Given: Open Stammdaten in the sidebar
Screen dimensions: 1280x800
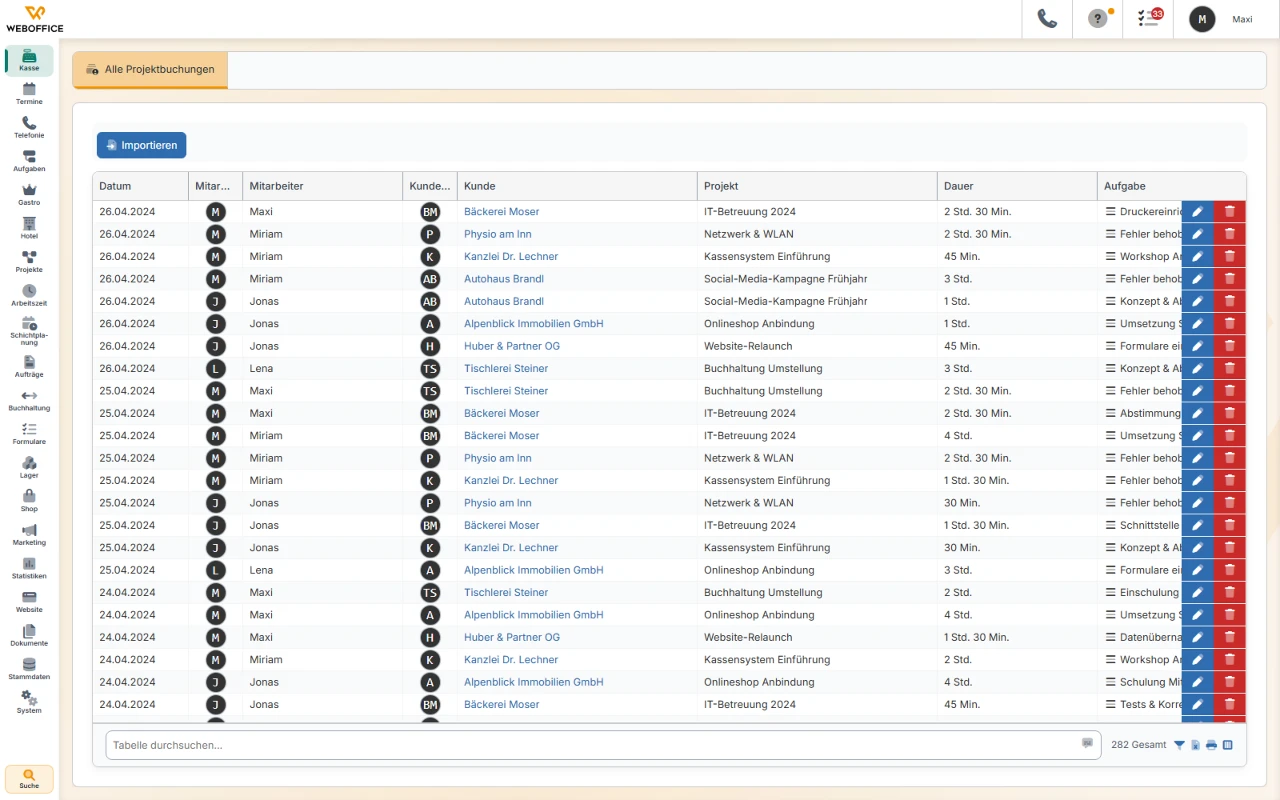Looking at the screenshot, I should [29, 669].
